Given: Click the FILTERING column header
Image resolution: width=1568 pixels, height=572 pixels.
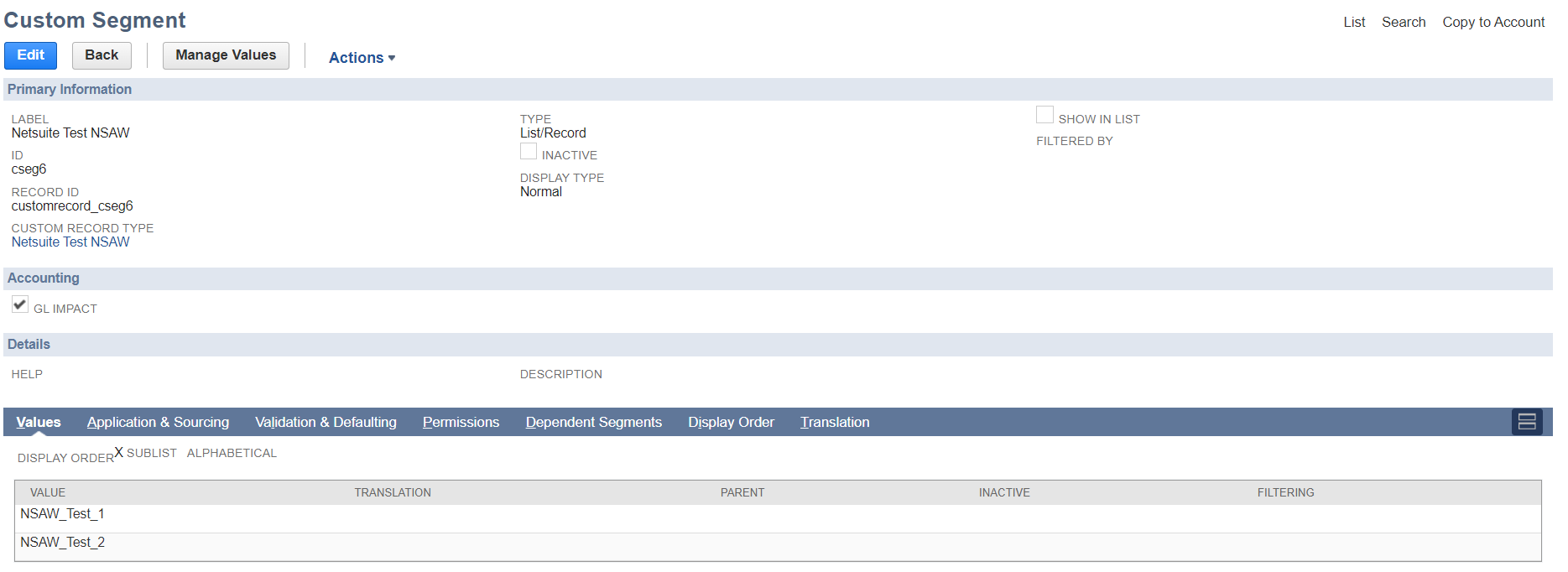Looking at the screenshot, I should [x=1285, y=492].
